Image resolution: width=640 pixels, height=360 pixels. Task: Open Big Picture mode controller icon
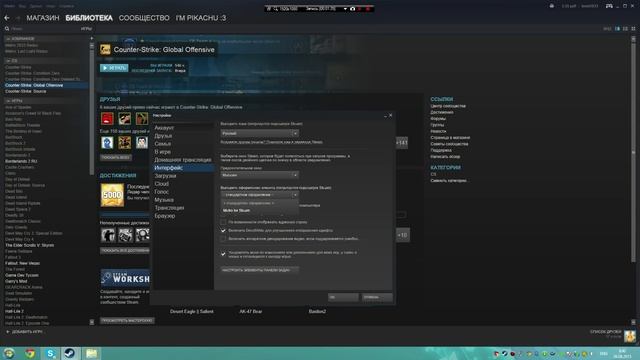click(609, 6)
